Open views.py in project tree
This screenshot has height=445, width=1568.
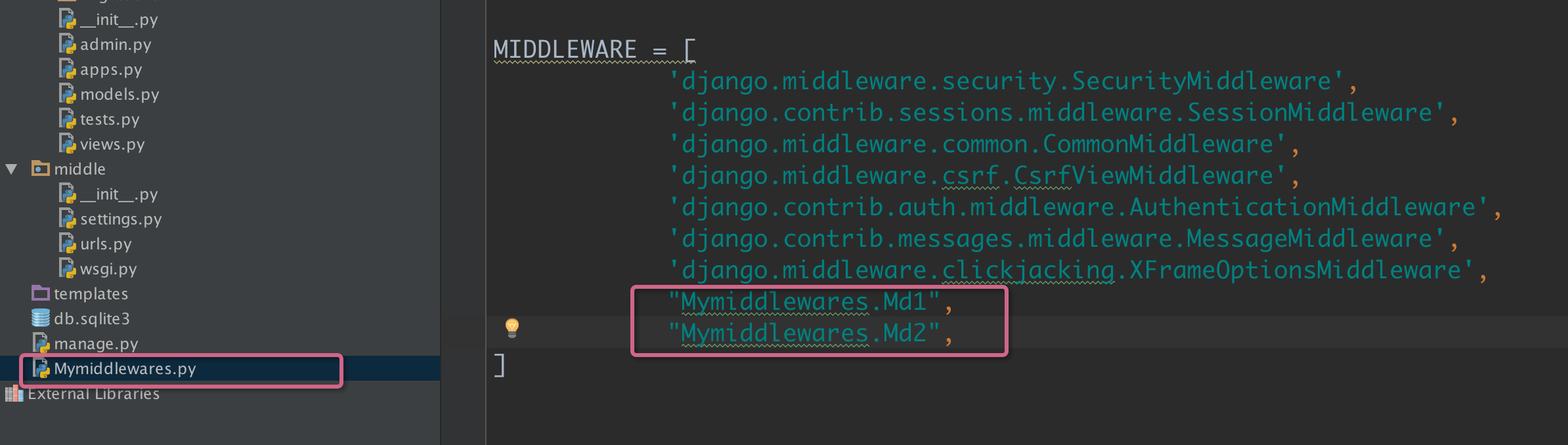(x=112, y=144)
